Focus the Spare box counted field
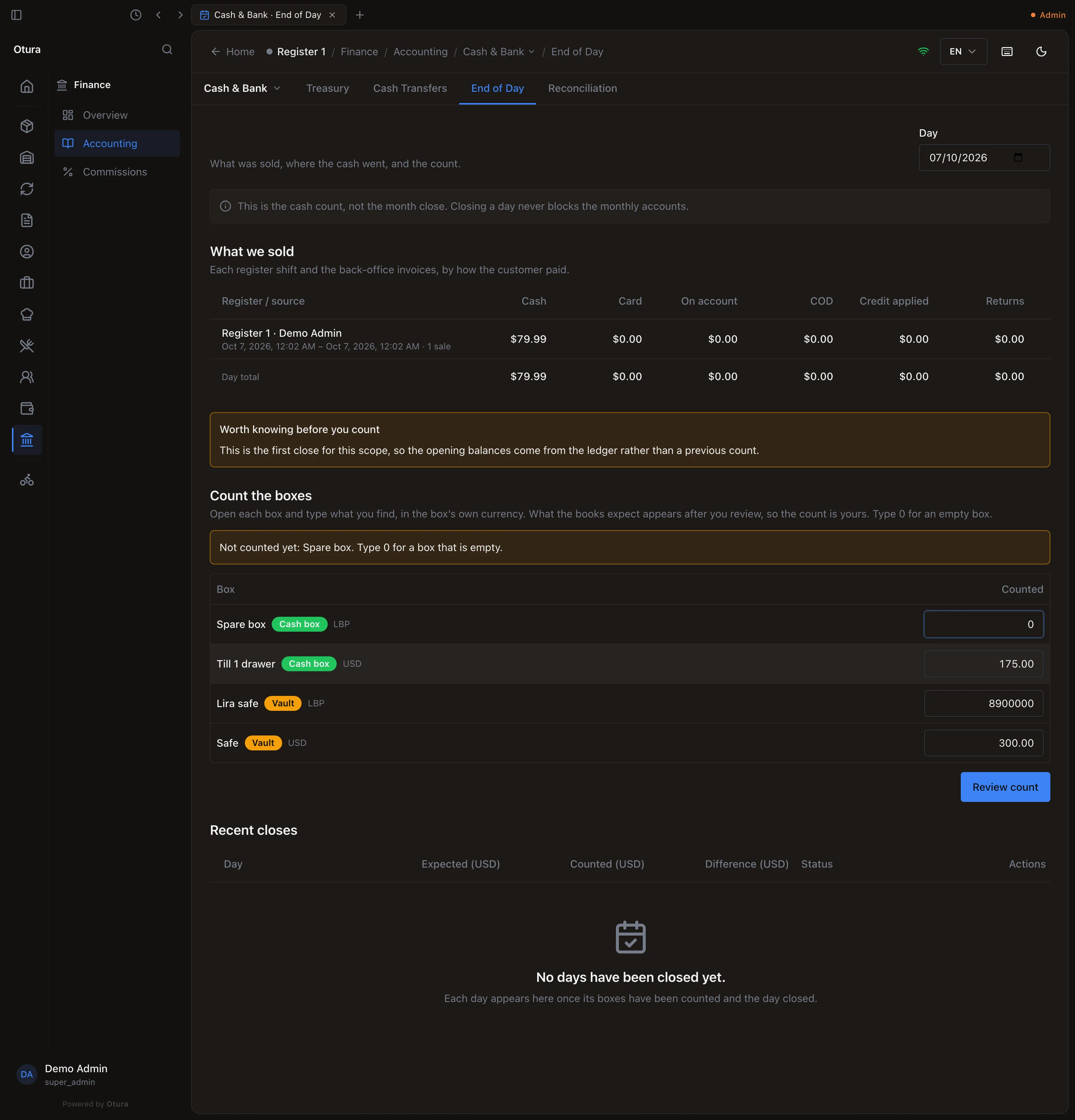Screen dimensions: 1075x1120 pyautogui.click(x=984, y=624)
